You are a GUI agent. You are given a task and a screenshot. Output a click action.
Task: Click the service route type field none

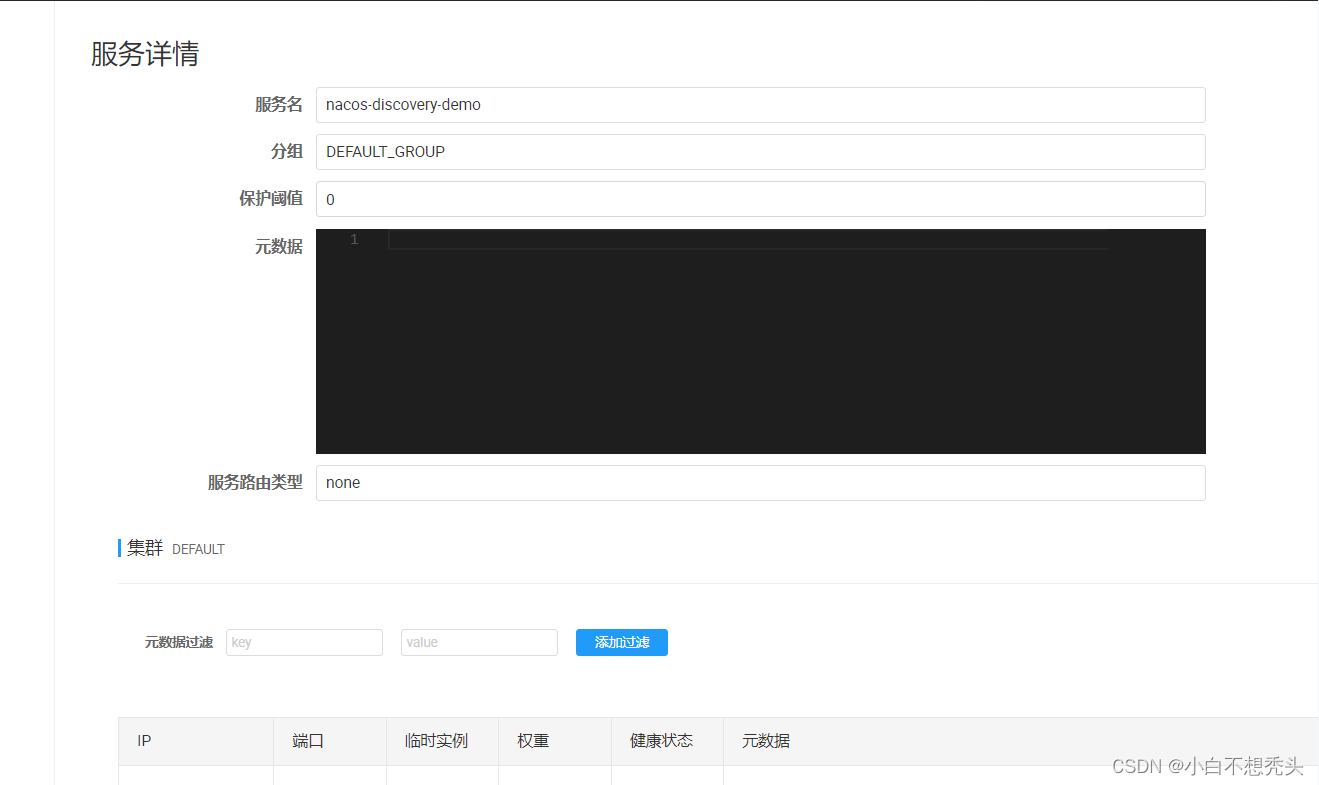[760, 483]
